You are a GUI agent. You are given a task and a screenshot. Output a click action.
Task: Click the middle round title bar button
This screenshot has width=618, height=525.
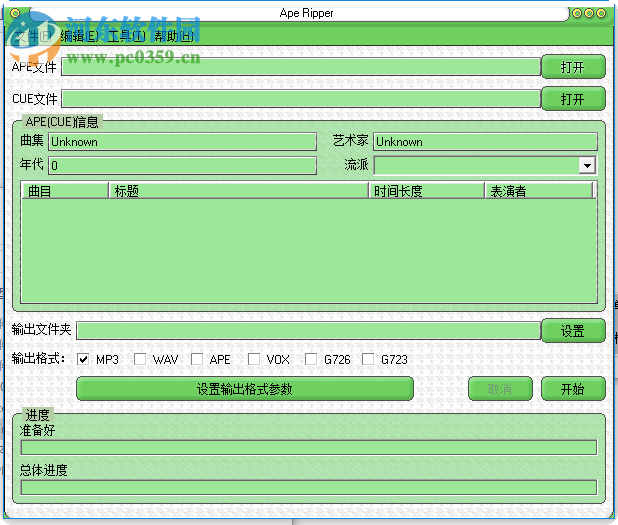(x=589, y=13)
